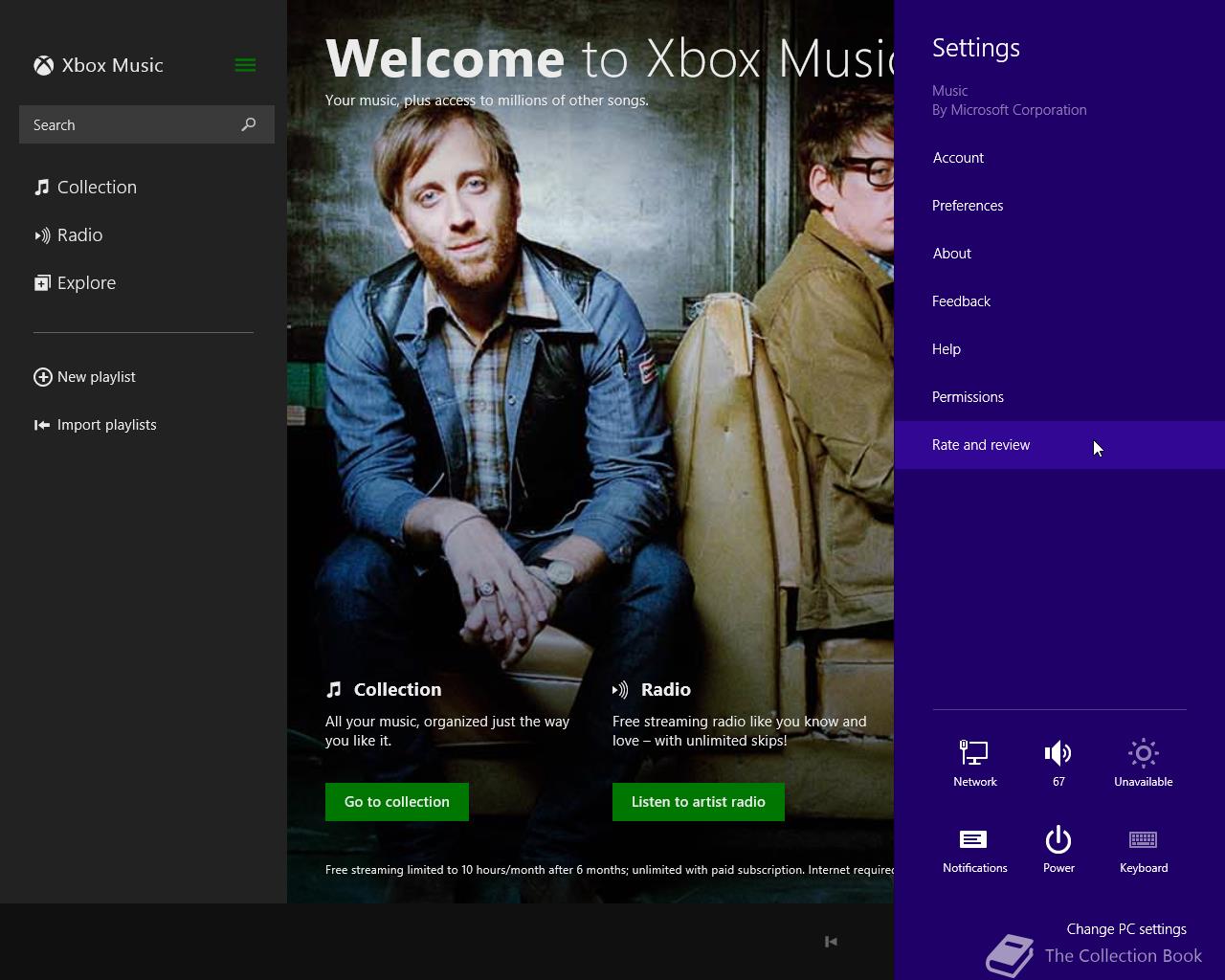
Task: Click the plus icon for New playlist
Action: (x=43, y=377)
